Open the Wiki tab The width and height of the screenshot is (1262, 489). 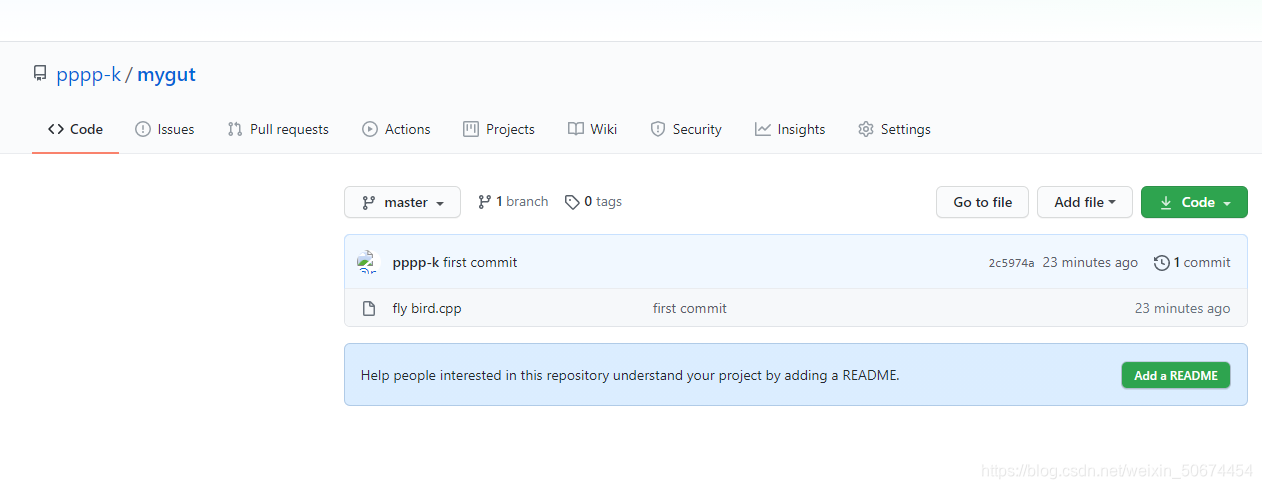(592, 129)
